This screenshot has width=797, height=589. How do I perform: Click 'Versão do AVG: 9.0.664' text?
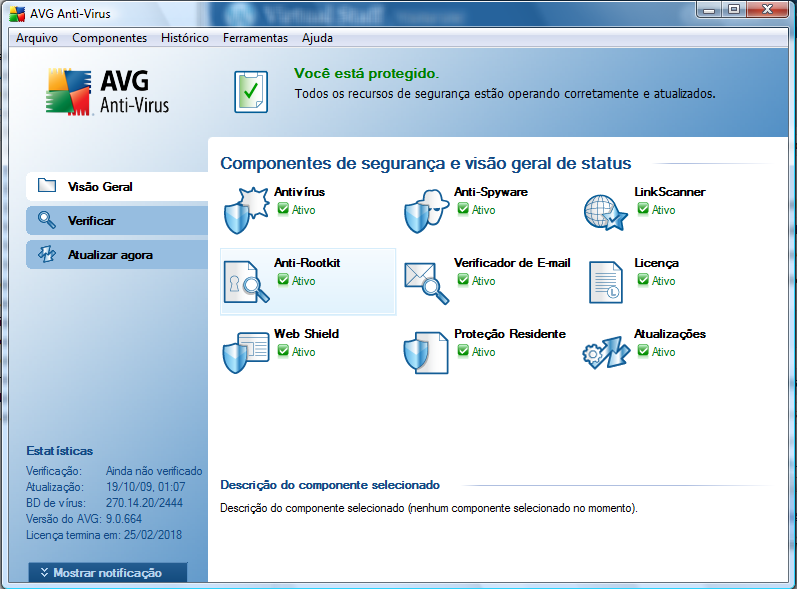pyautogui.click(x=84, y=519)
